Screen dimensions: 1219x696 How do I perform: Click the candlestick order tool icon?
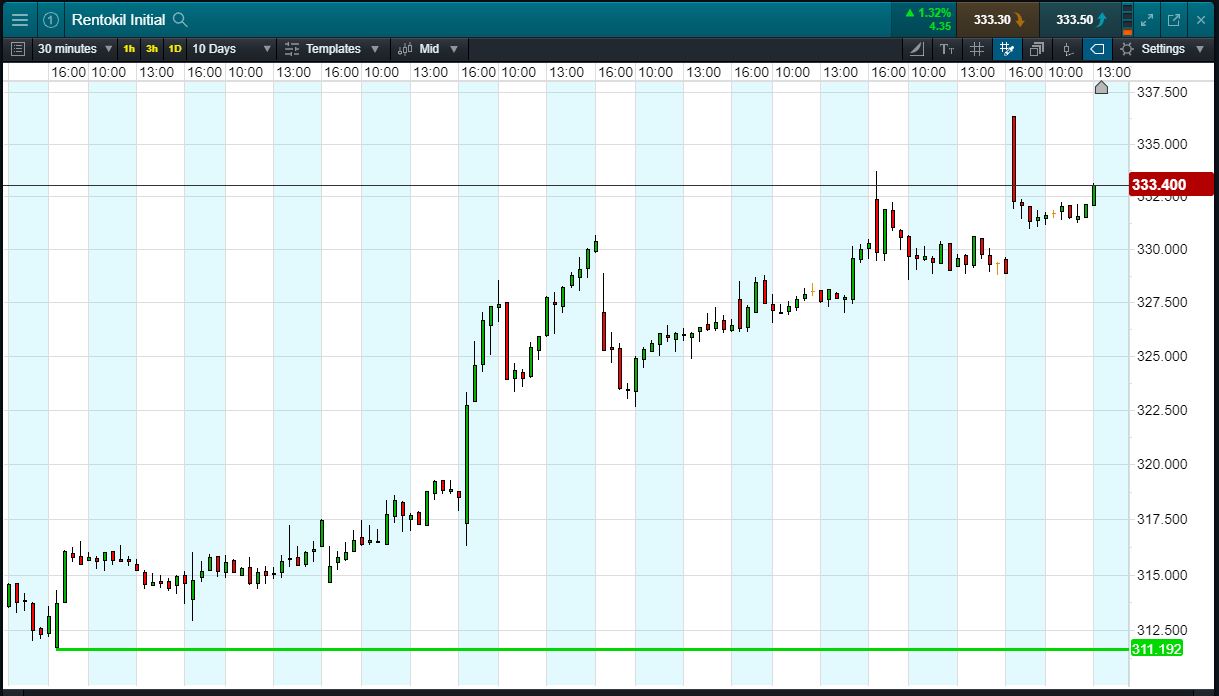(x=1067, y=48)
